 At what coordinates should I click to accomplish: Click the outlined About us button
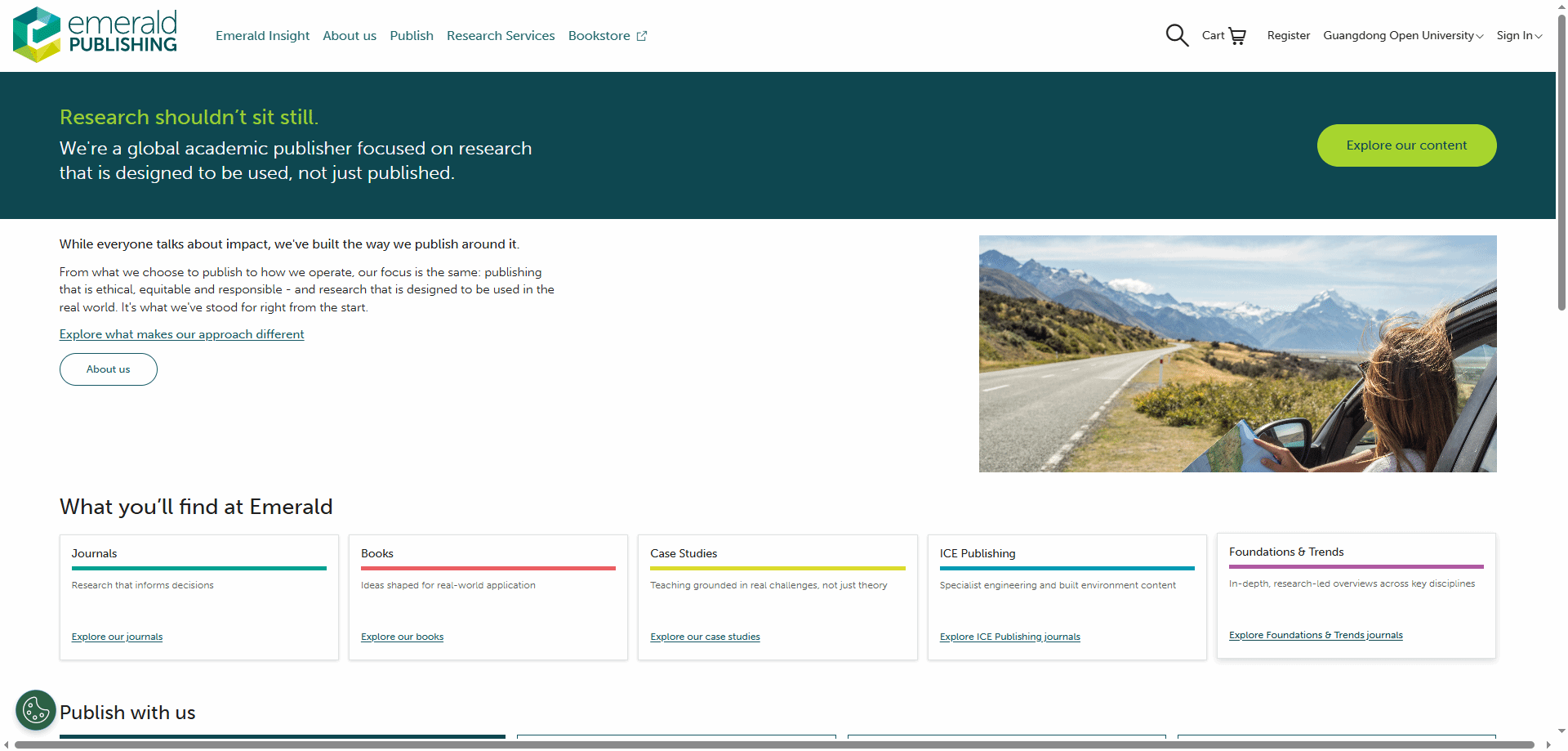click(109, 369)
